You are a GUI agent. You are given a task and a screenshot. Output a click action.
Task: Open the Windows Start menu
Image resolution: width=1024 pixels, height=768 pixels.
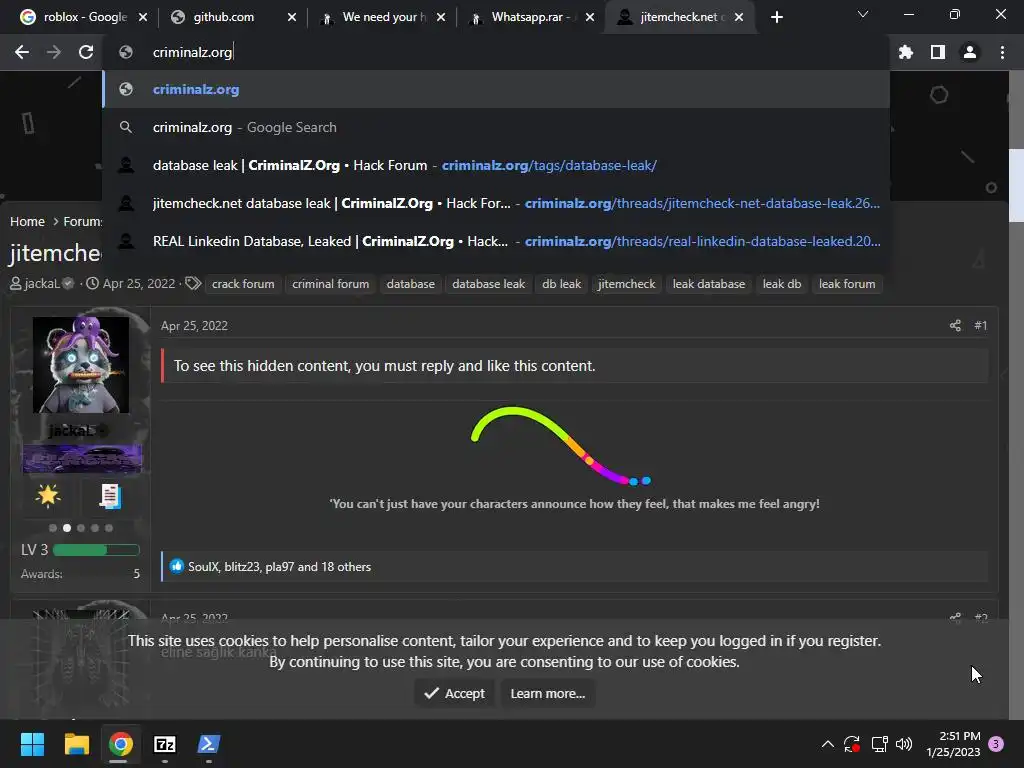(32, 744)
